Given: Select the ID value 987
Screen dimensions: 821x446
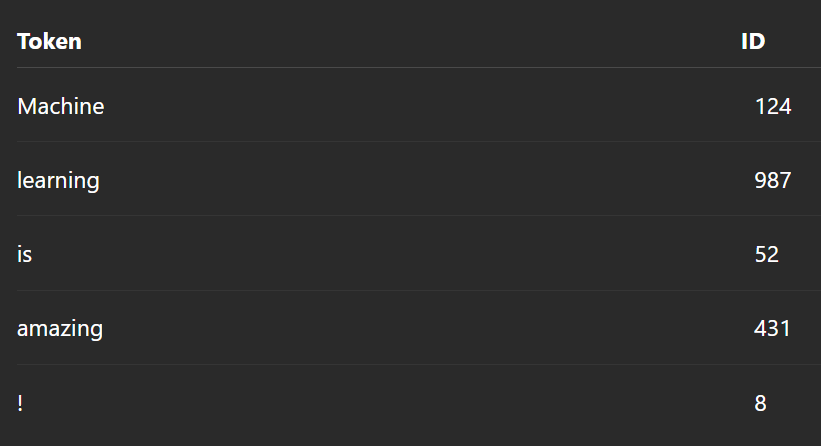Looking at the screenshot, I should pos(773,180).
